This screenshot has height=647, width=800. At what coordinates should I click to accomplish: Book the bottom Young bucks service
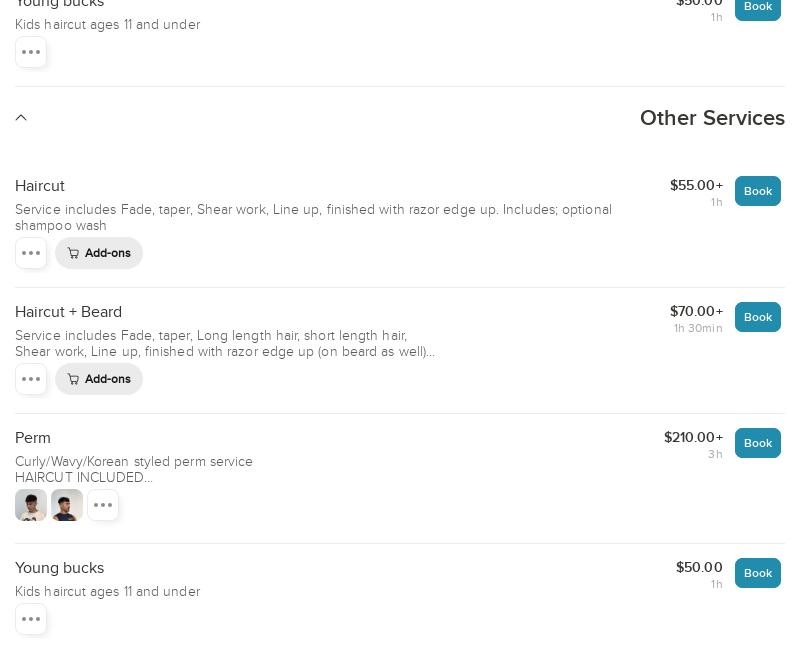pos(757,573)
